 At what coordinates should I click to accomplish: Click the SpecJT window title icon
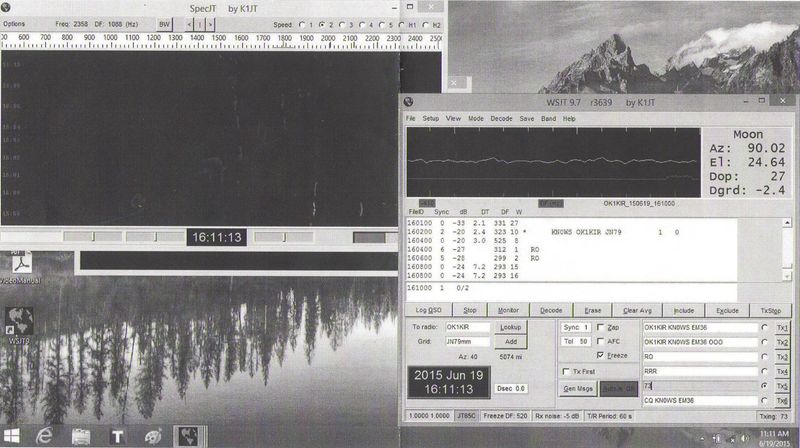[x=6, y=7]
